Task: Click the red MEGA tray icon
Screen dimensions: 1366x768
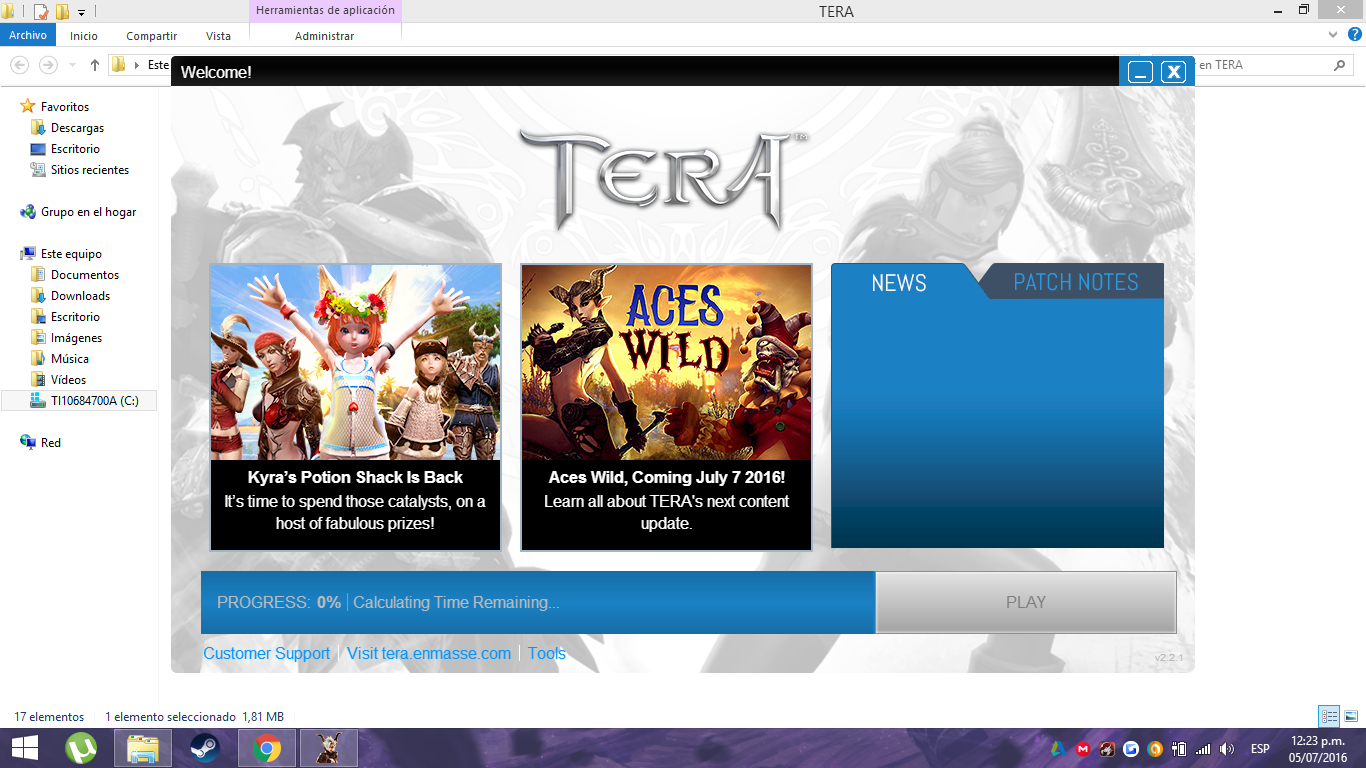Action: pos(1083,748)
